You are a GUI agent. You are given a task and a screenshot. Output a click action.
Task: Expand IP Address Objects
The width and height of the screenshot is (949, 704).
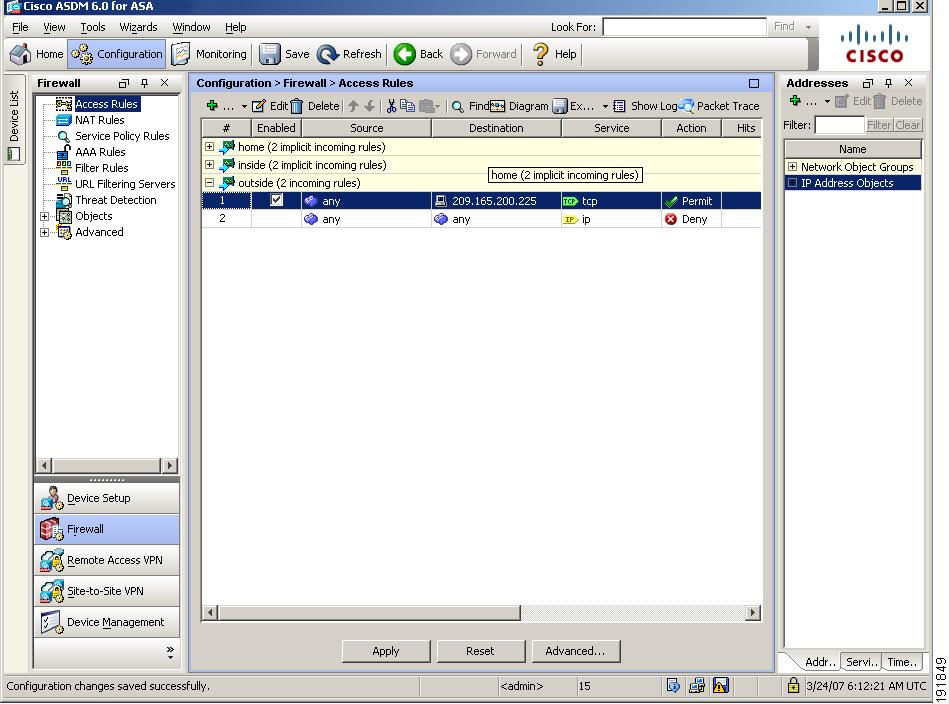tap(792, 183)
